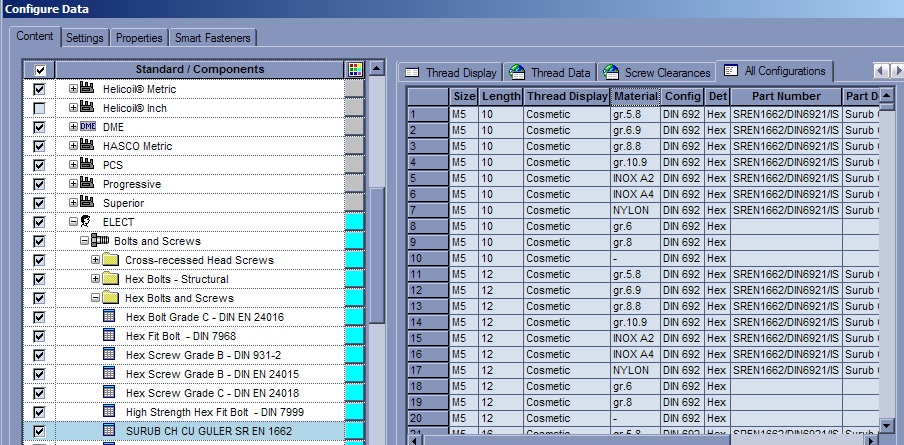Image resolution: width=904 pixels, height=445 pixels.
Task: Click the HASCO Metric standard icon
Action: pos(87,146)
